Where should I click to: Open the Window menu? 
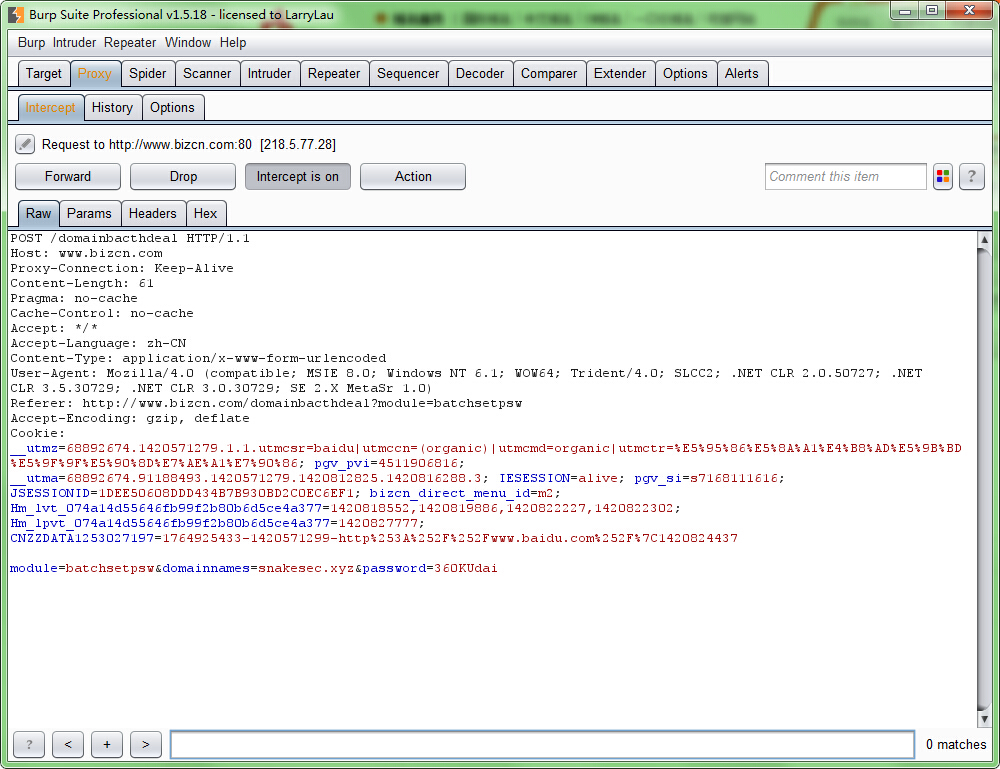pos(188,43)
